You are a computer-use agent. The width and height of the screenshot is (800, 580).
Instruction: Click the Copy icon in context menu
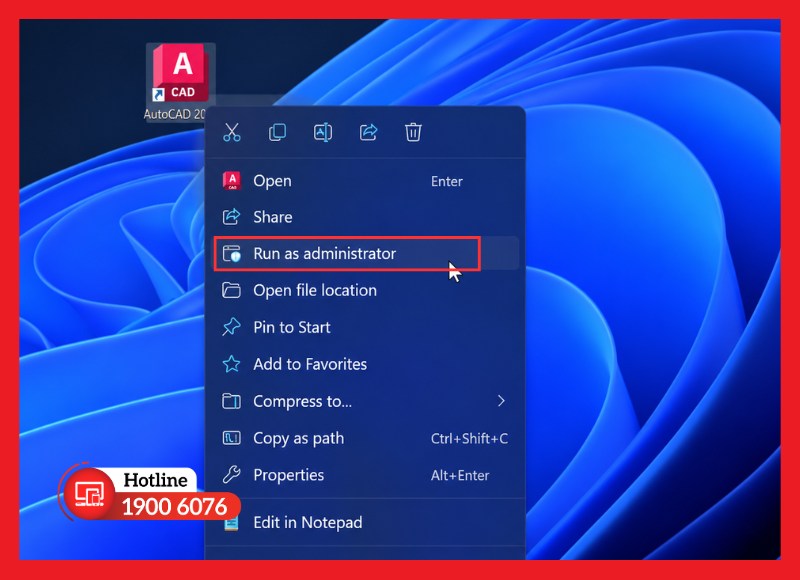point(277,133)
